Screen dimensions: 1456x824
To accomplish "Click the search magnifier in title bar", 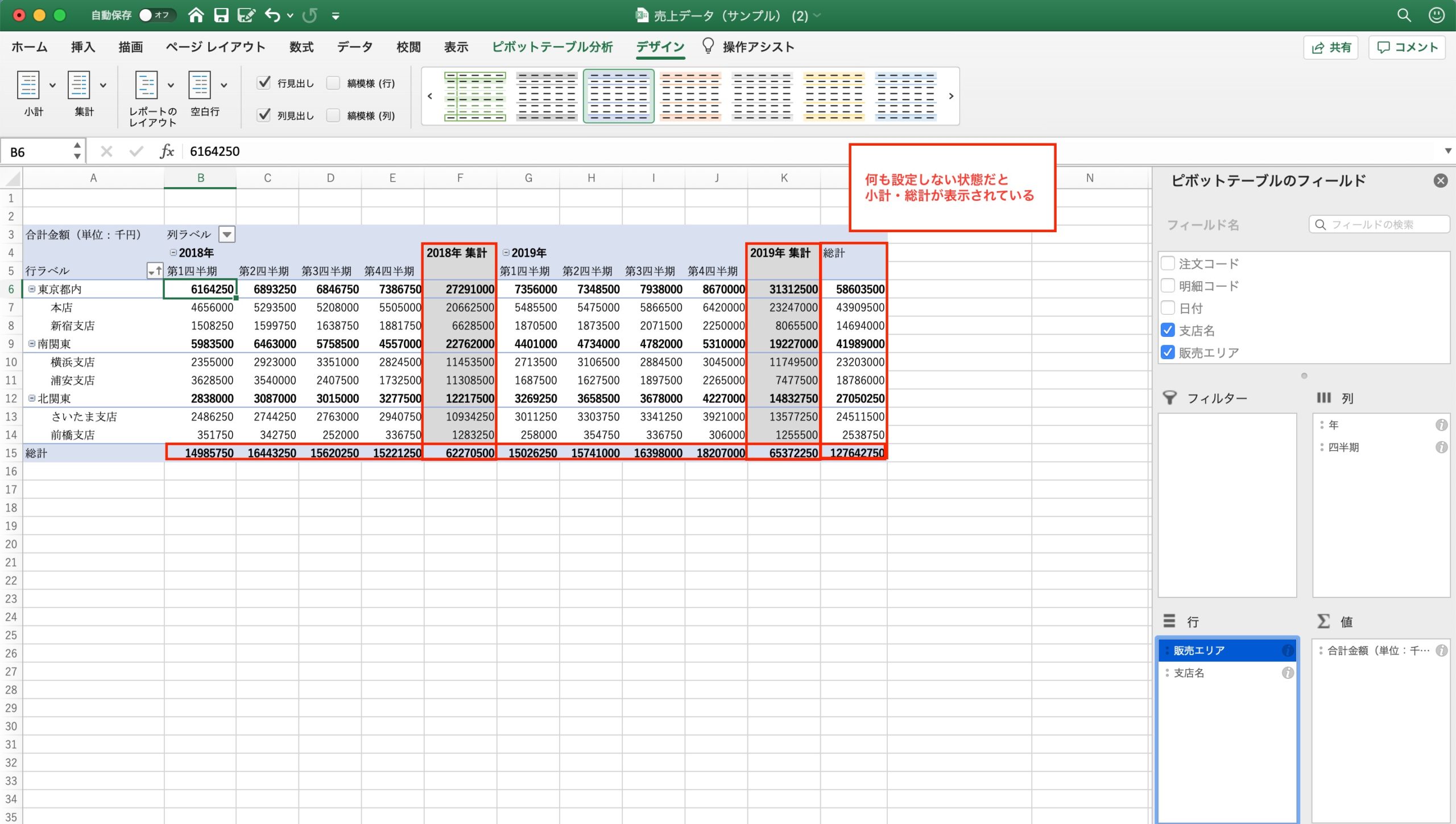I will point(1404,15).
